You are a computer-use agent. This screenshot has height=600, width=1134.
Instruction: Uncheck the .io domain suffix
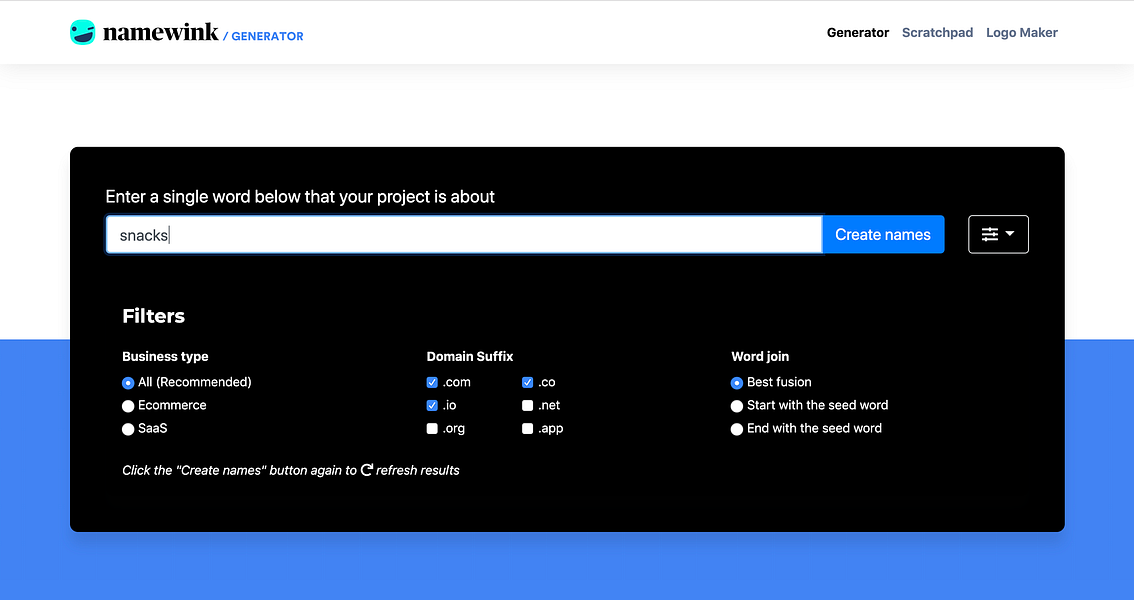click(431, 405)
